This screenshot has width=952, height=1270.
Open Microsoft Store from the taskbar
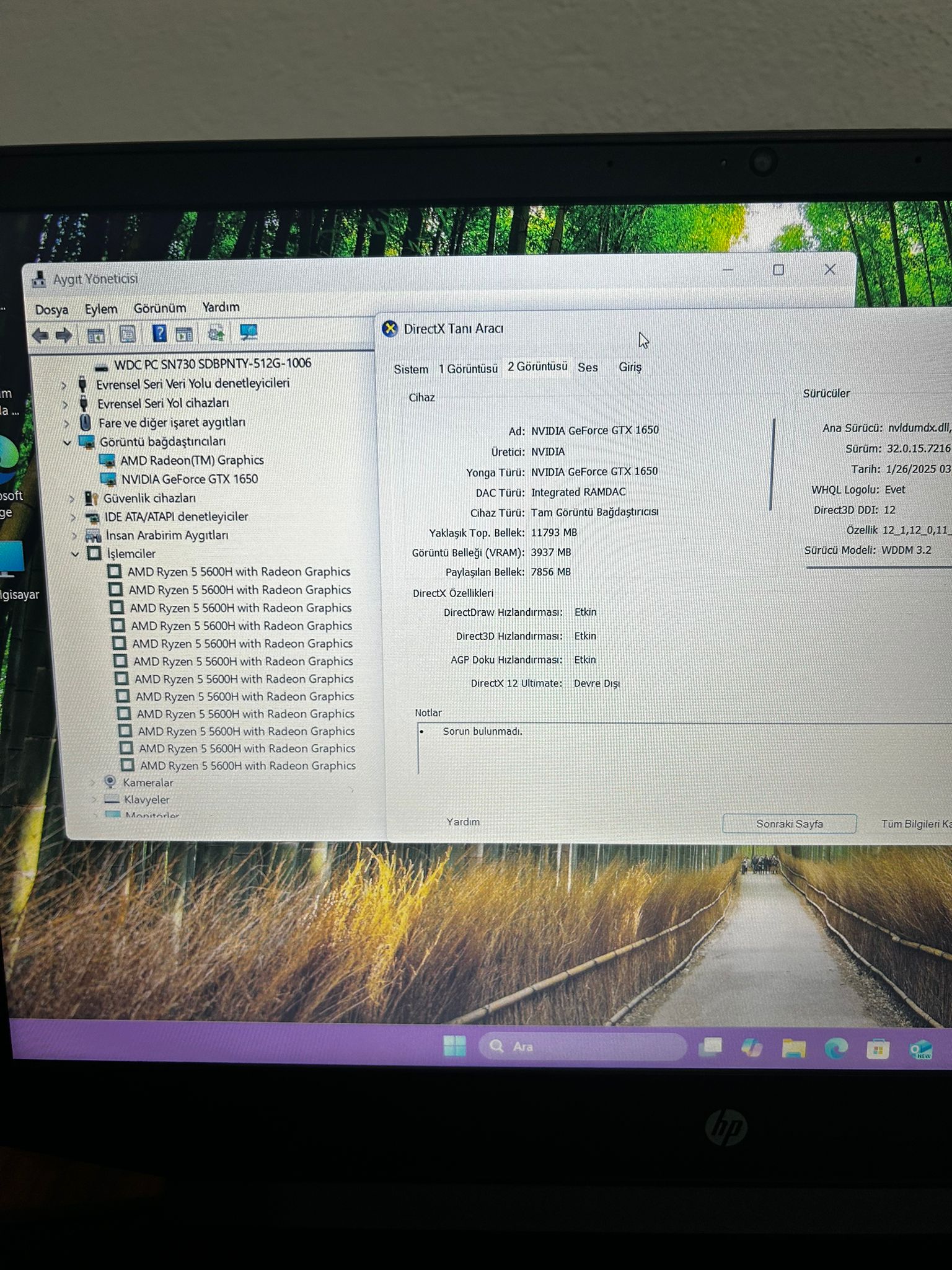[x=878, y=1049]
